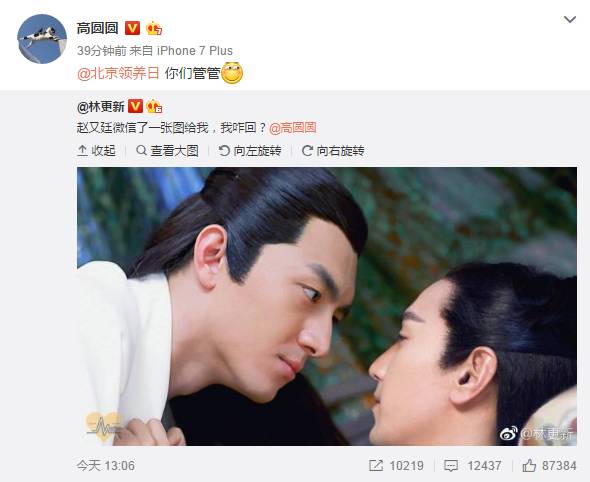Click the orange V verified badge beside 高圆圆
The height and width of the screenshot is (482, 590).
point(132,28)
